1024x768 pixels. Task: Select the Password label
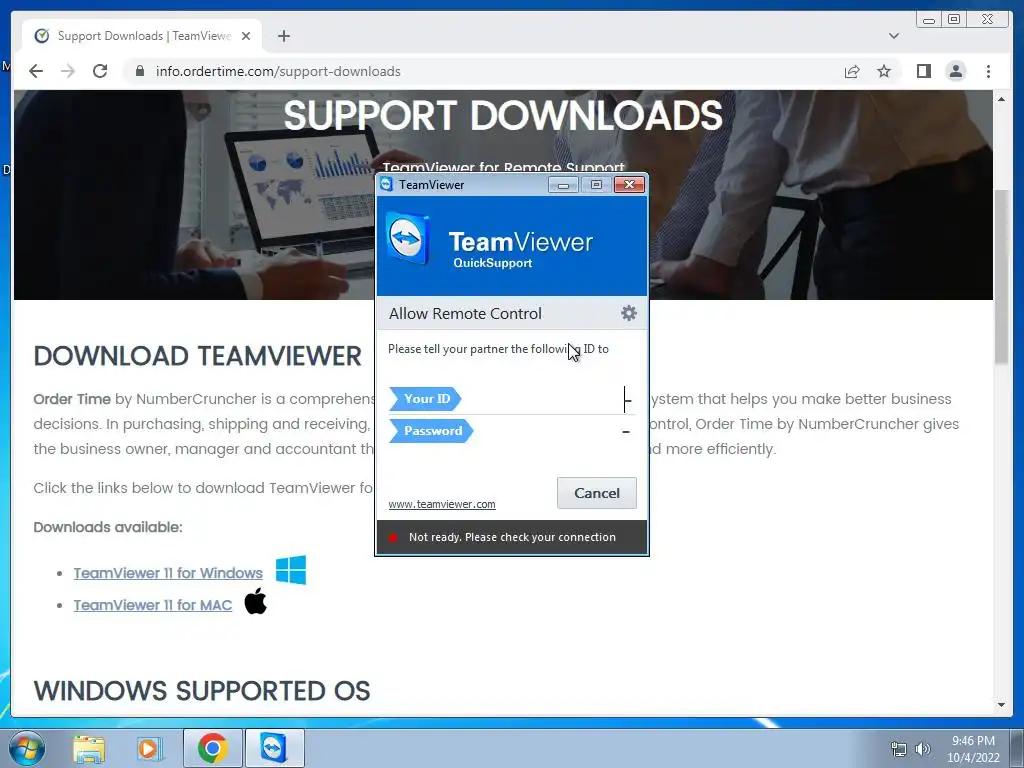click(431, 431)
